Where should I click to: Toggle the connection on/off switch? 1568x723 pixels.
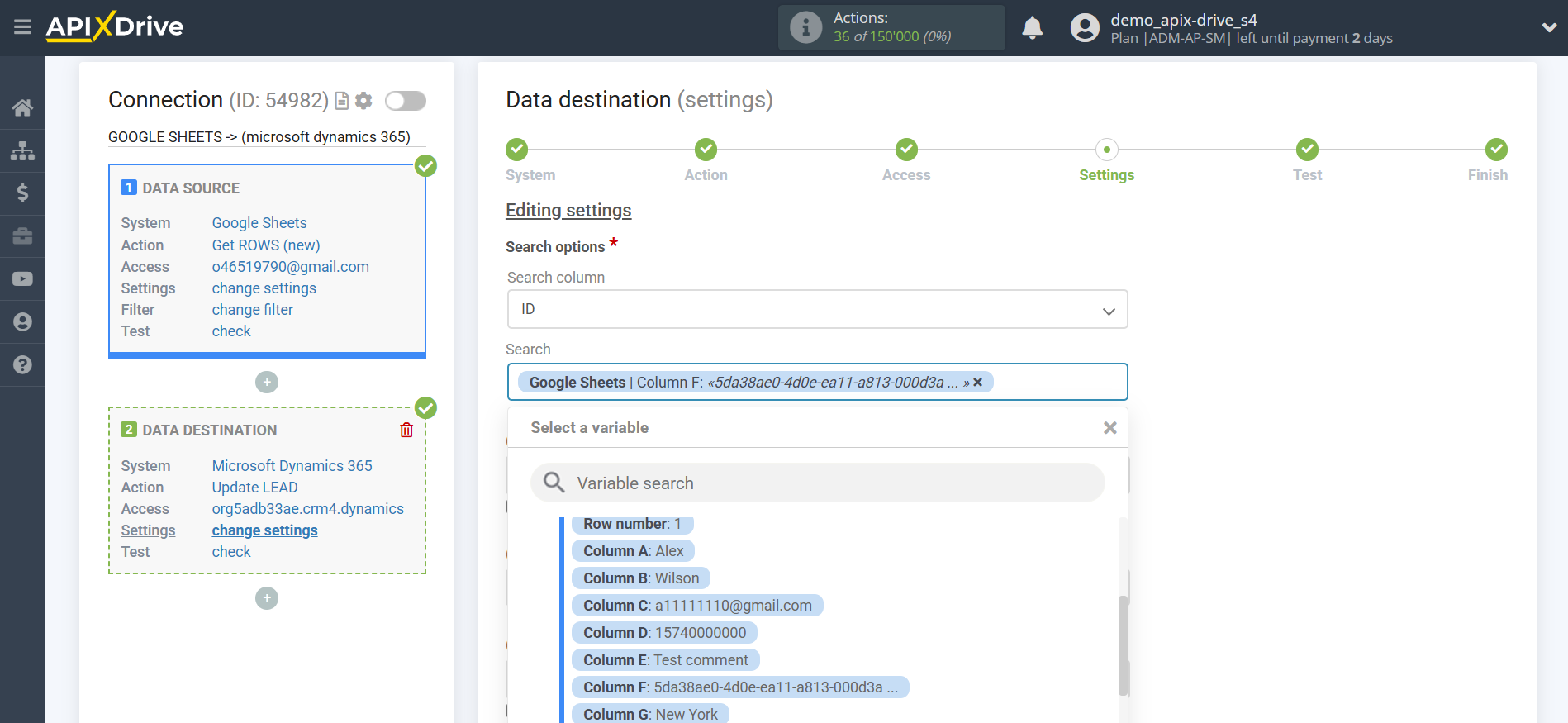[406, 101]
